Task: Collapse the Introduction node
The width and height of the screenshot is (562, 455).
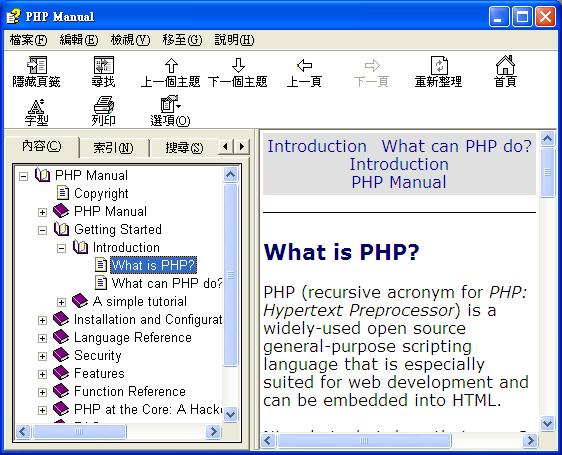Action: [x=61, y=248]
